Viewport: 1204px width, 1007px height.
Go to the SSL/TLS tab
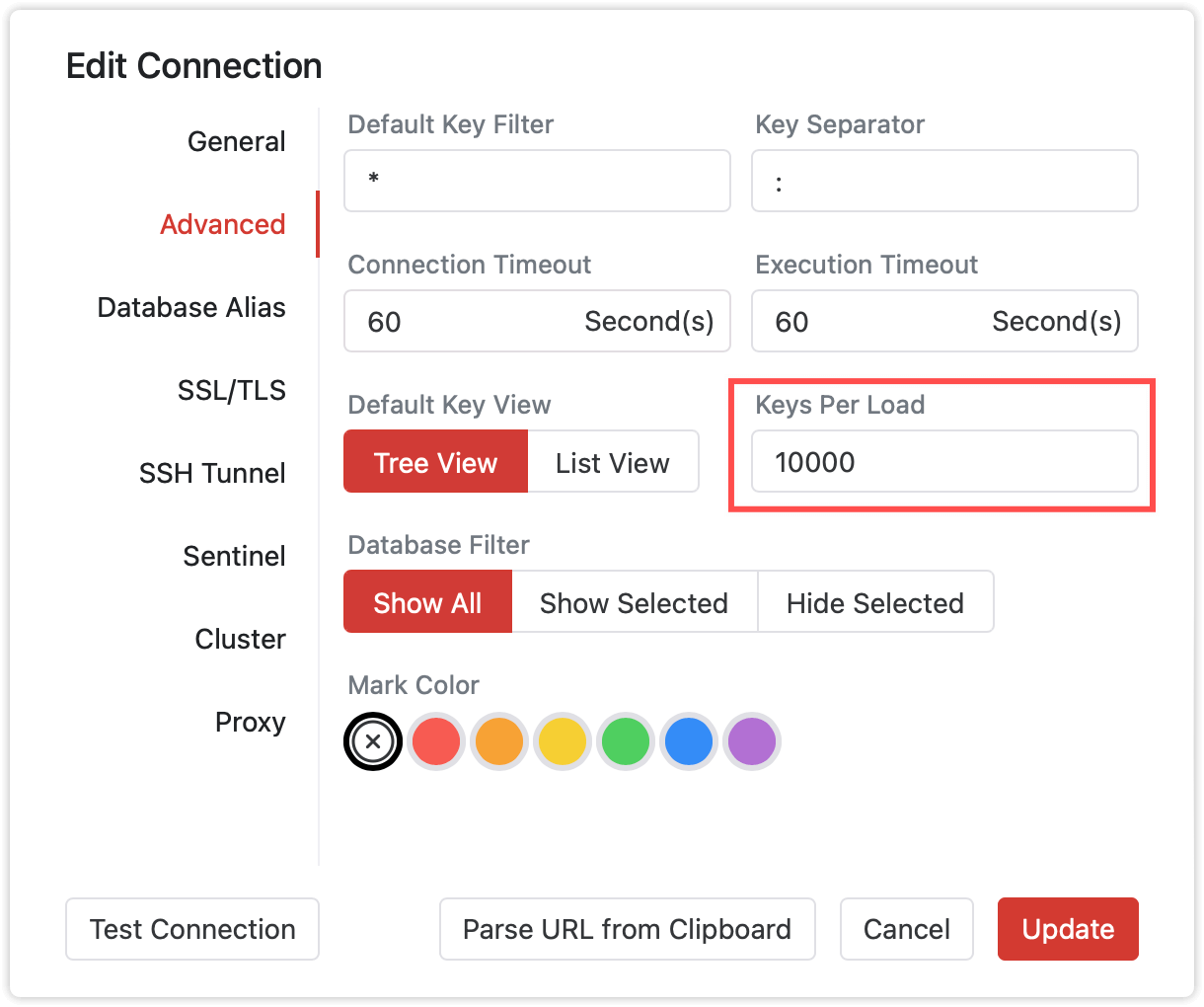tap(232, 391)
